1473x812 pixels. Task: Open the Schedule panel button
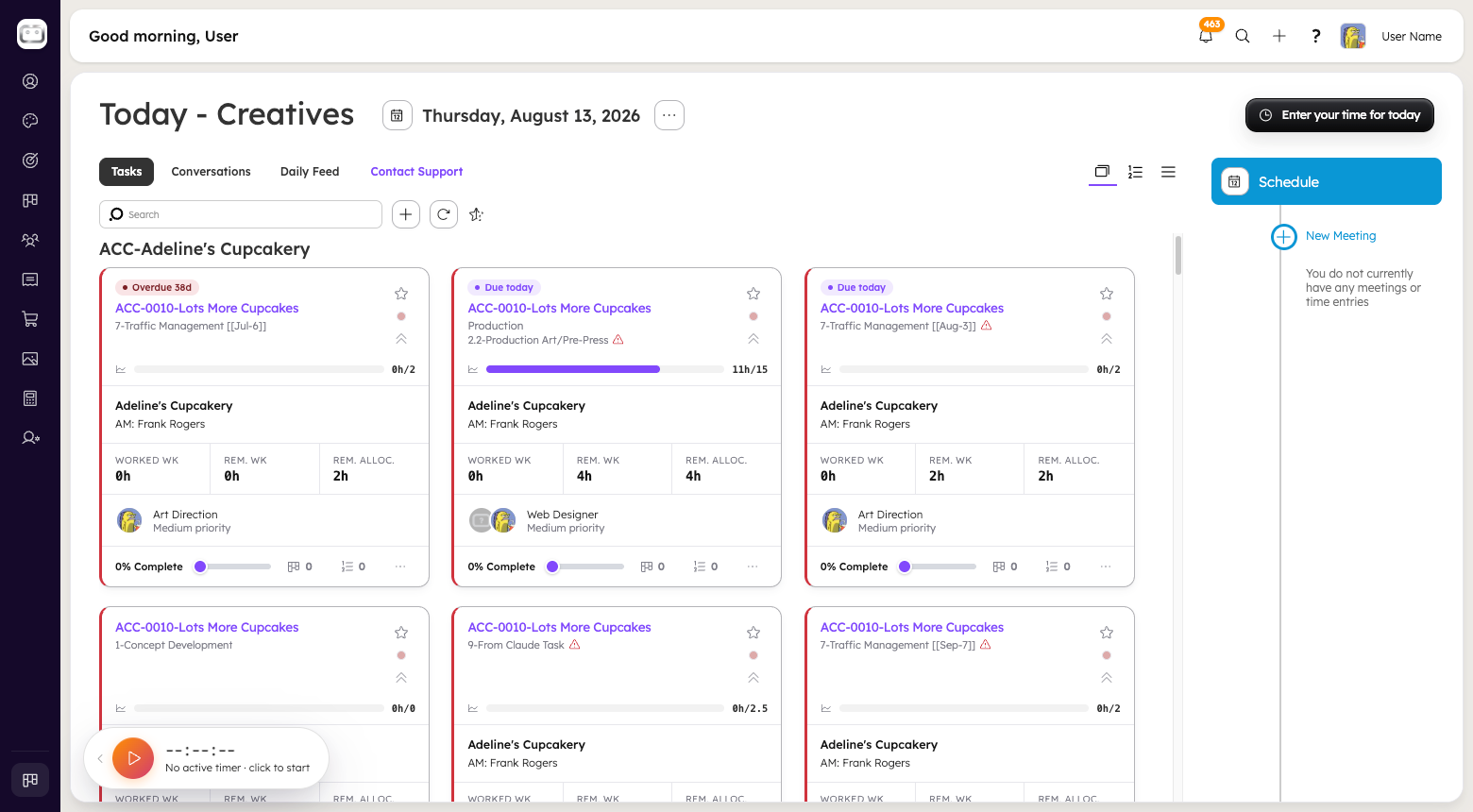point(1327,181)
